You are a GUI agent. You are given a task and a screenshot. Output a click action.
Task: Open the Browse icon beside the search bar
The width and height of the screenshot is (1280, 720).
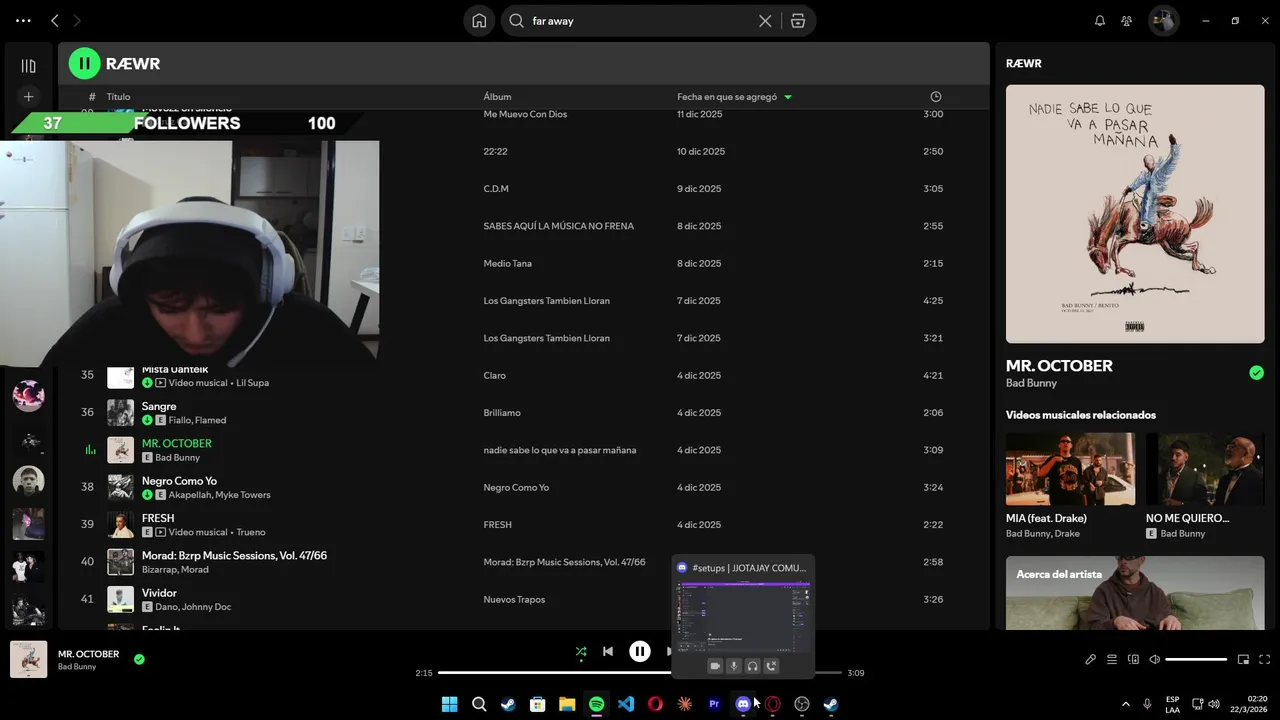coord(798,21)
